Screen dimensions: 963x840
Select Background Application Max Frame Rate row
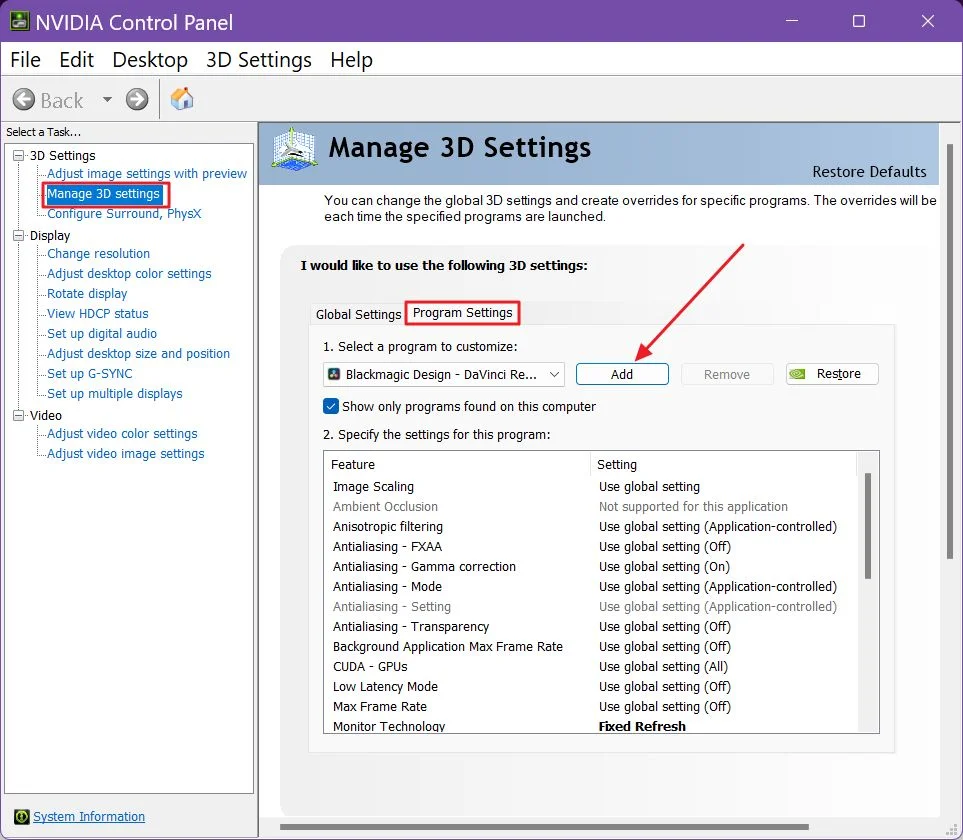(x=590, y=647)
